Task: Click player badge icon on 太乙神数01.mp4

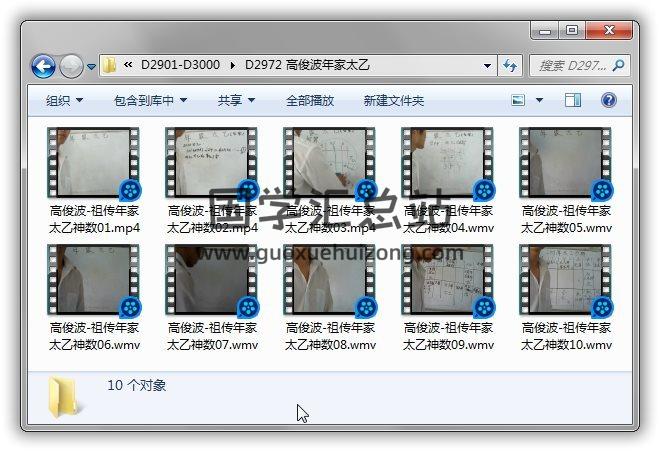Action: click(130, 191)
